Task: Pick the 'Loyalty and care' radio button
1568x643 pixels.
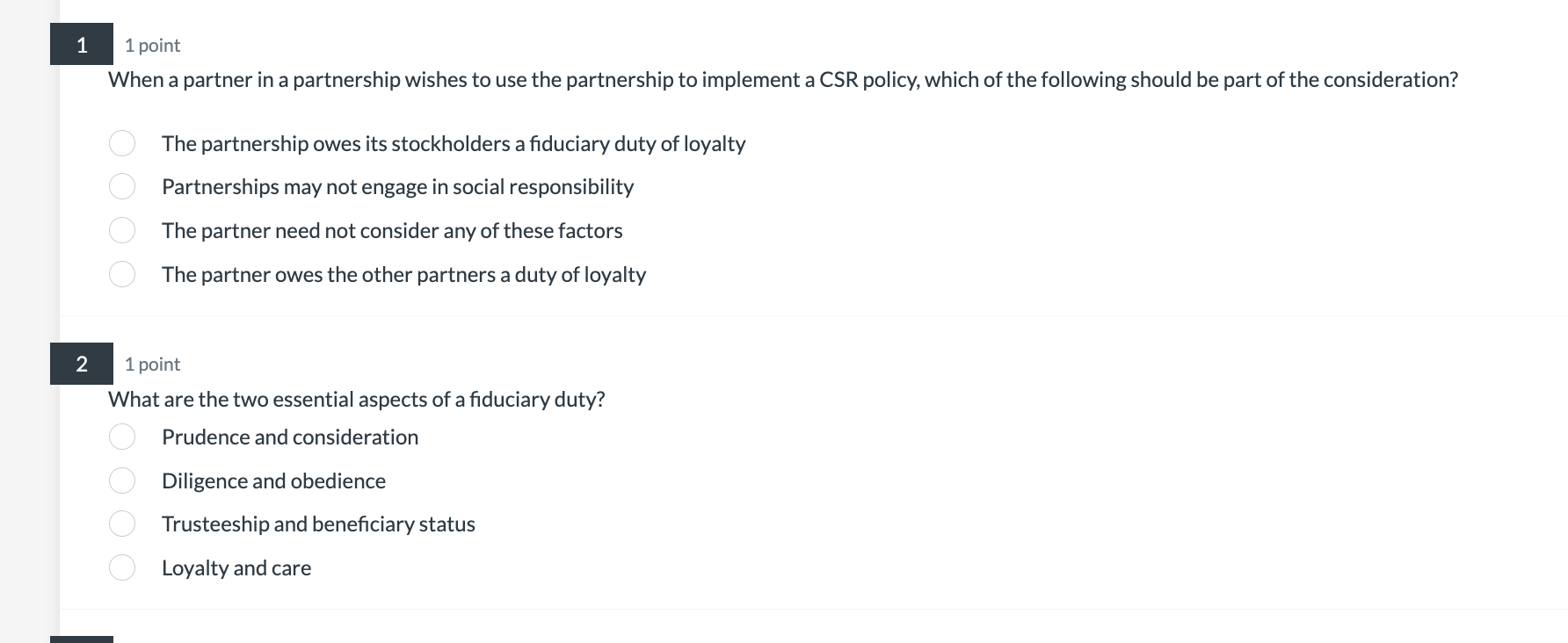Action: coord(122,567)
